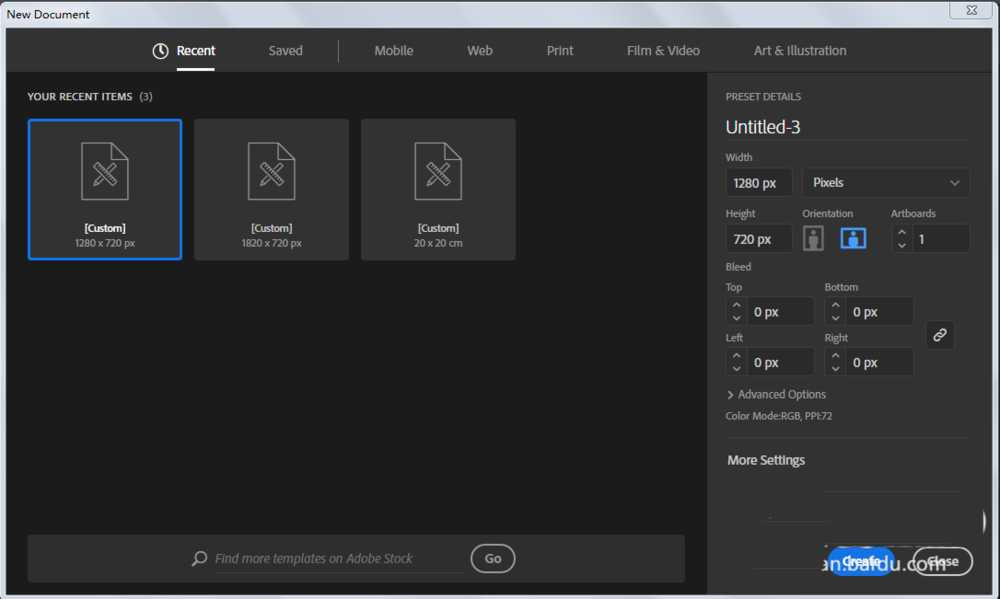1000x599 pixels.
Task: Increase the Artboards count
Action: (x=902, y=233)
